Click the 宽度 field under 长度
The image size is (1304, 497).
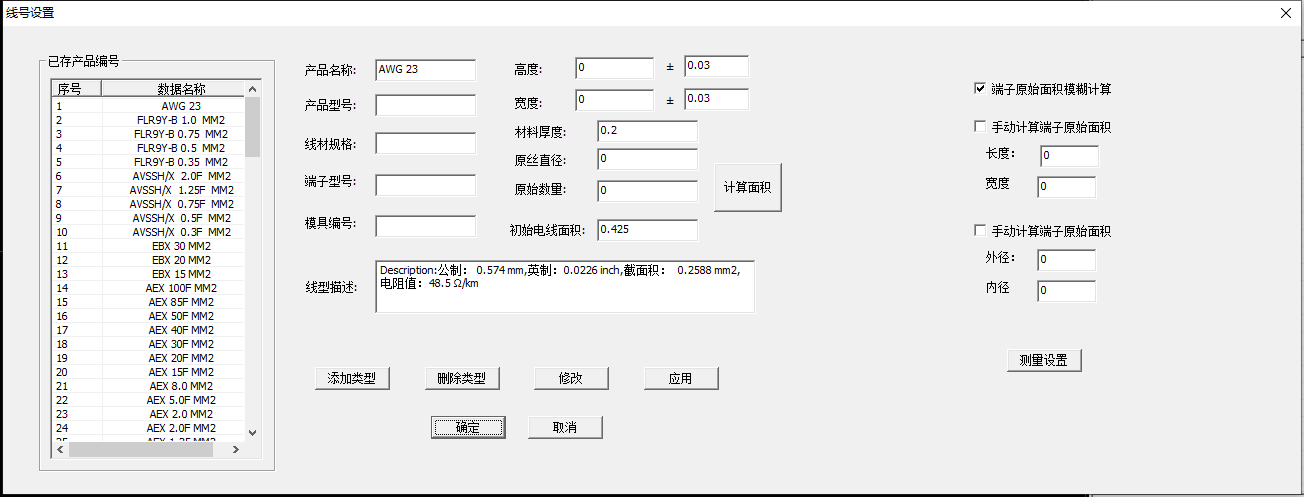(1066, 187)
